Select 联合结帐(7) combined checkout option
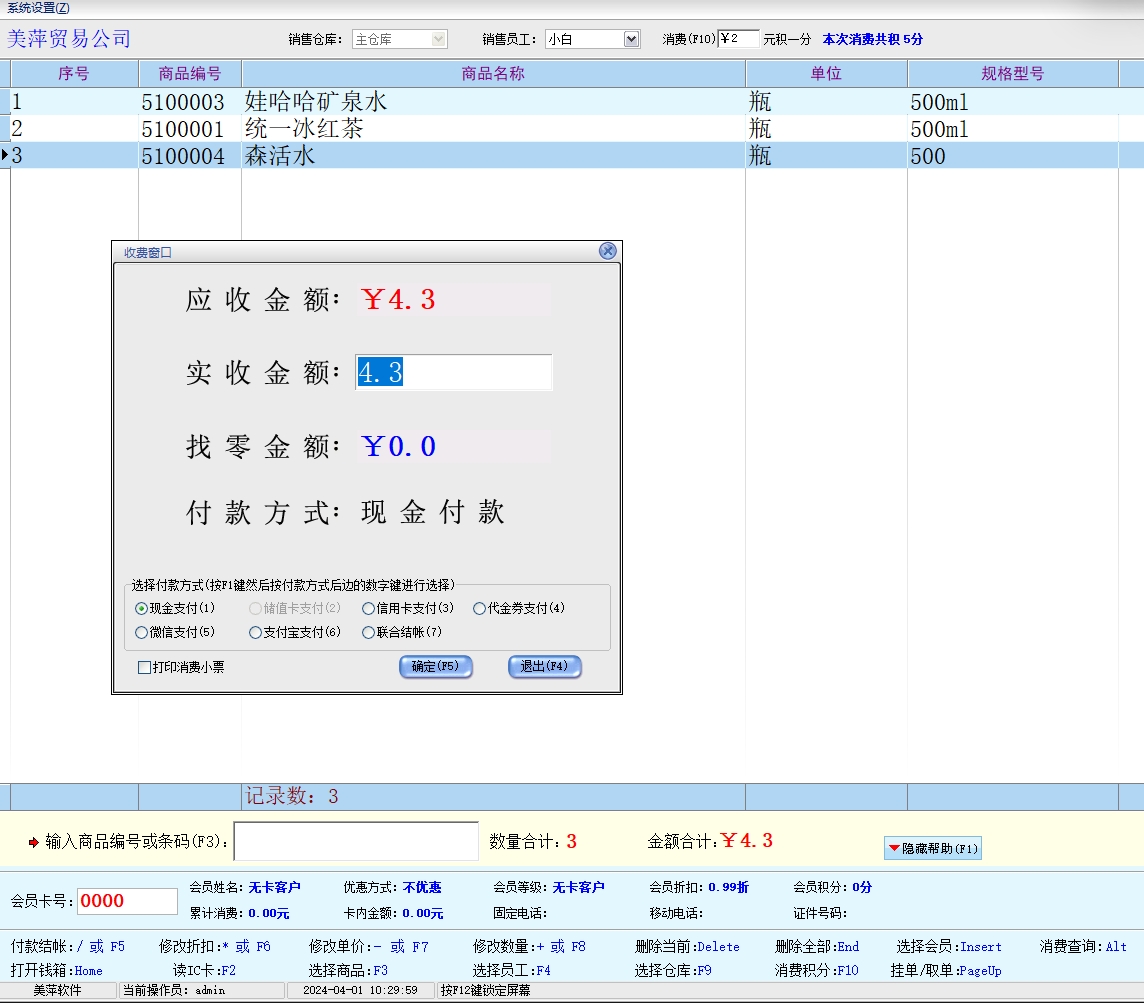 point(369,632)
